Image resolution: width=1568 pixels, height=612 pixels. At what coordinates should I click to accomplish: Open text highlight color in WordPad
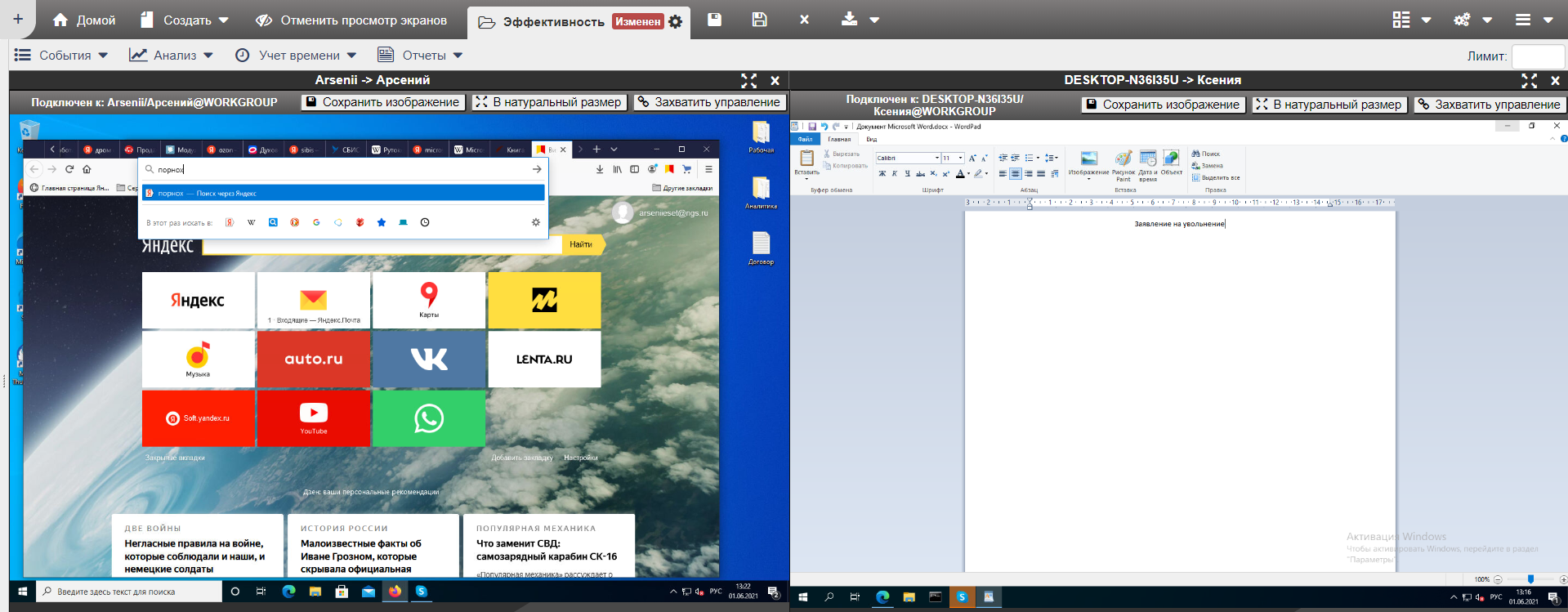click(x=981, y=173)
